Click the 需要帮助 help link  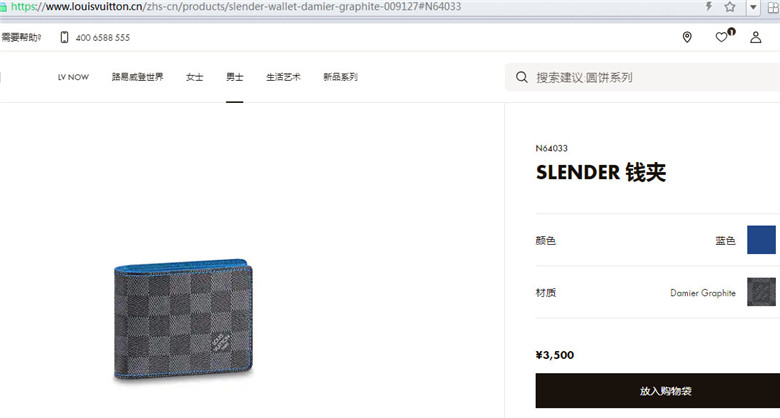(x=21, y=37)
